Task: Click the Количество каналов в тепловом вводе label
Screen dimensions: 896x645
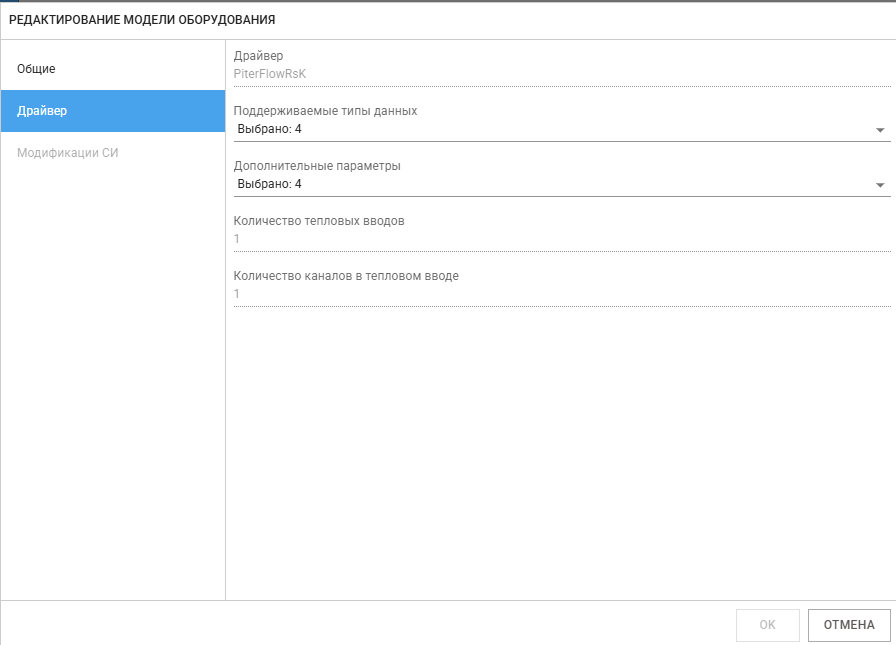Action: [x=345, y=276]
